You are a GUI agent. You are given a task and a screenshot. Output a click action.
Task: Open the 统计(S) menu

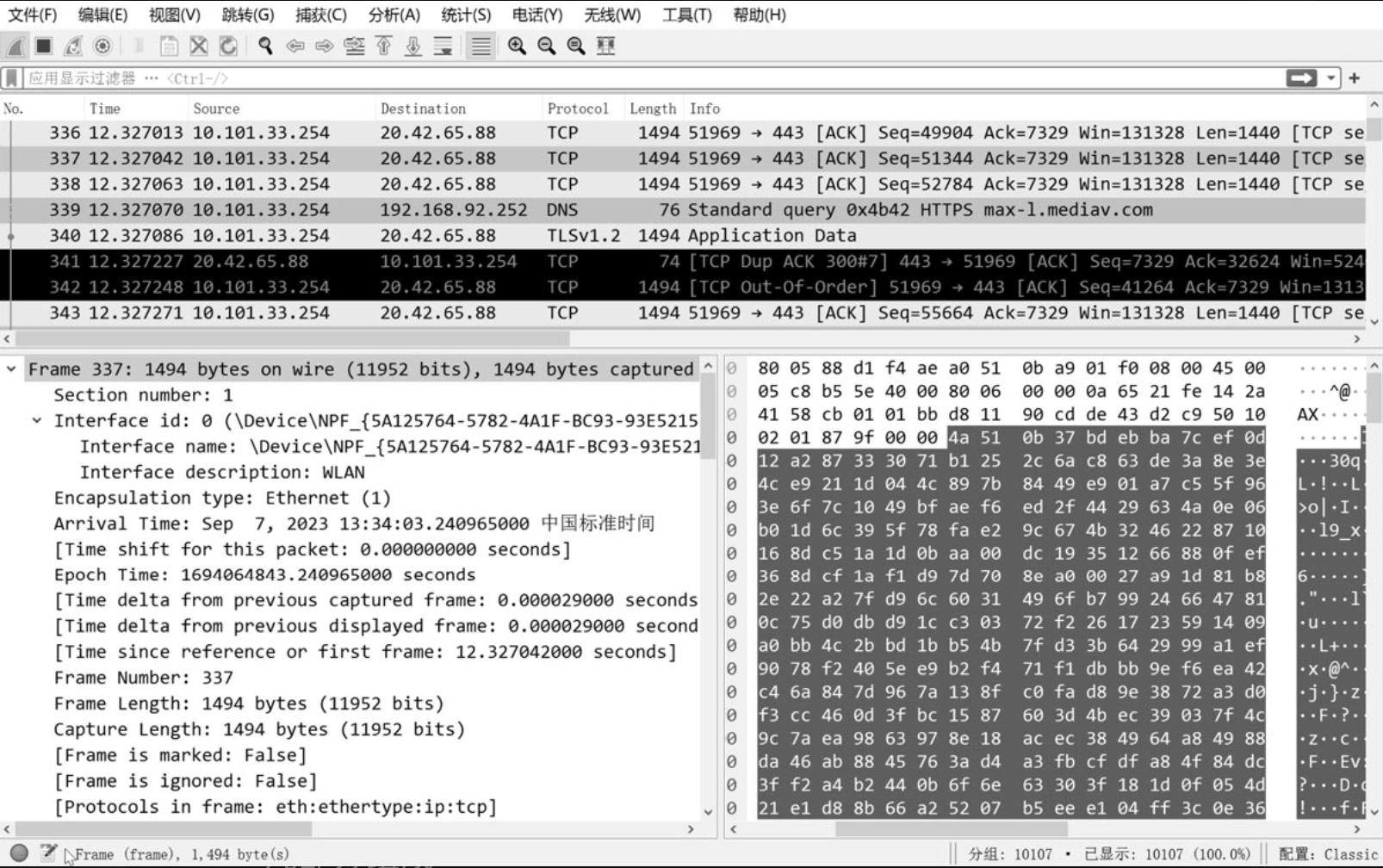(x=466, y=15)
